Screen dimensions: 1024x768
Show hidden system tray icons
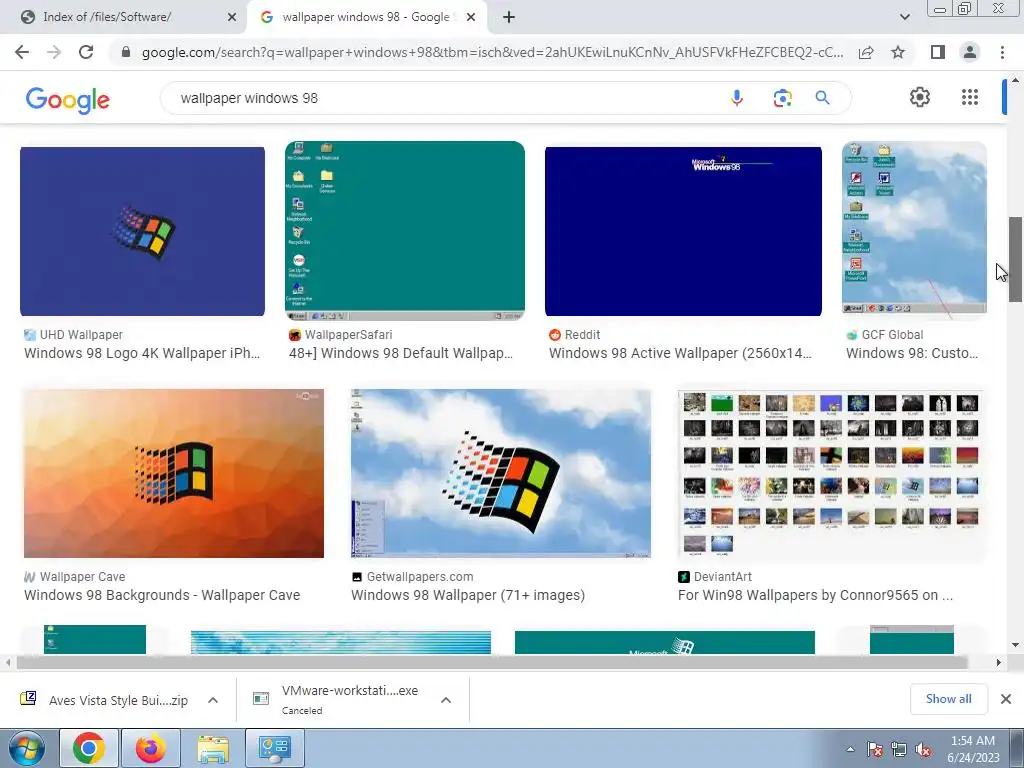850,749
